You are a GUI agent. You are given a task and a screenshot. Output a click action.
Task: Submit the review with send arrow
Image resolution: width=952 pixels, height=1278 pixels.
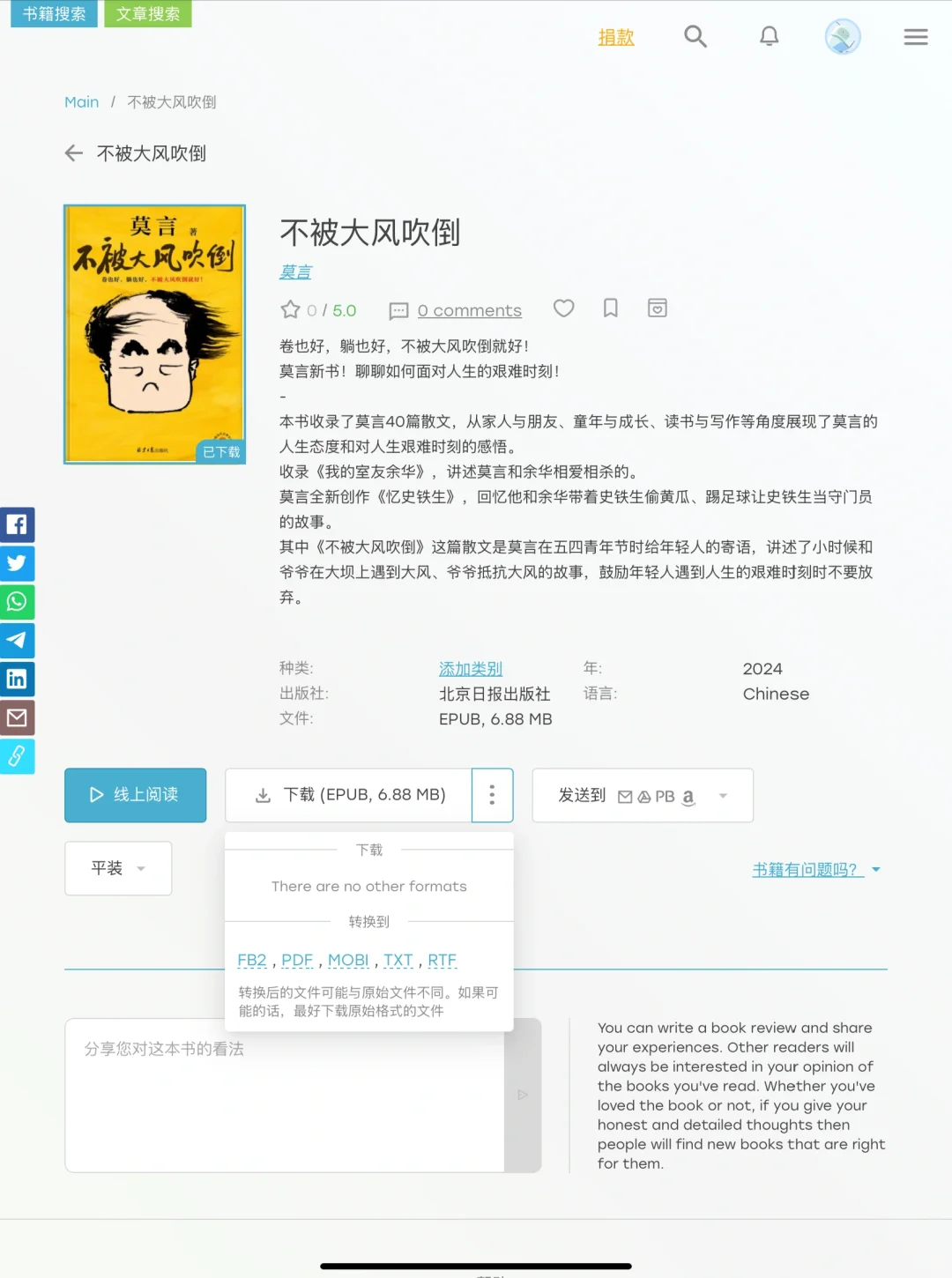click(523, 1096)
